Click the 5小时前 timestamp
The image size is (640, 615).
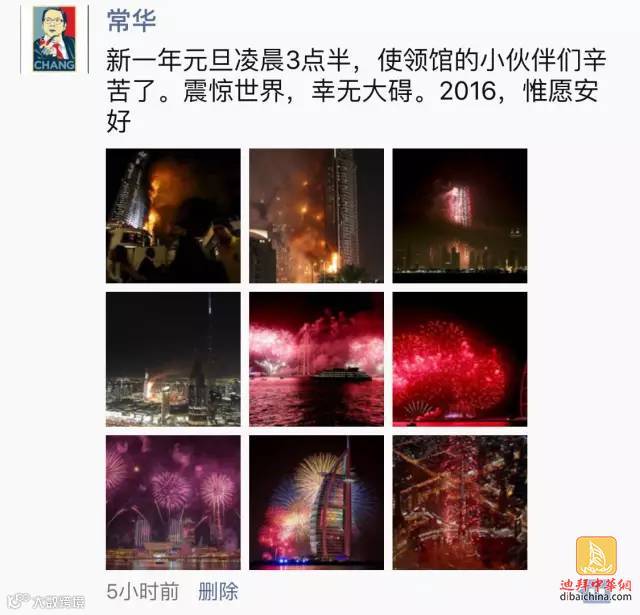[x=143, y=591]
